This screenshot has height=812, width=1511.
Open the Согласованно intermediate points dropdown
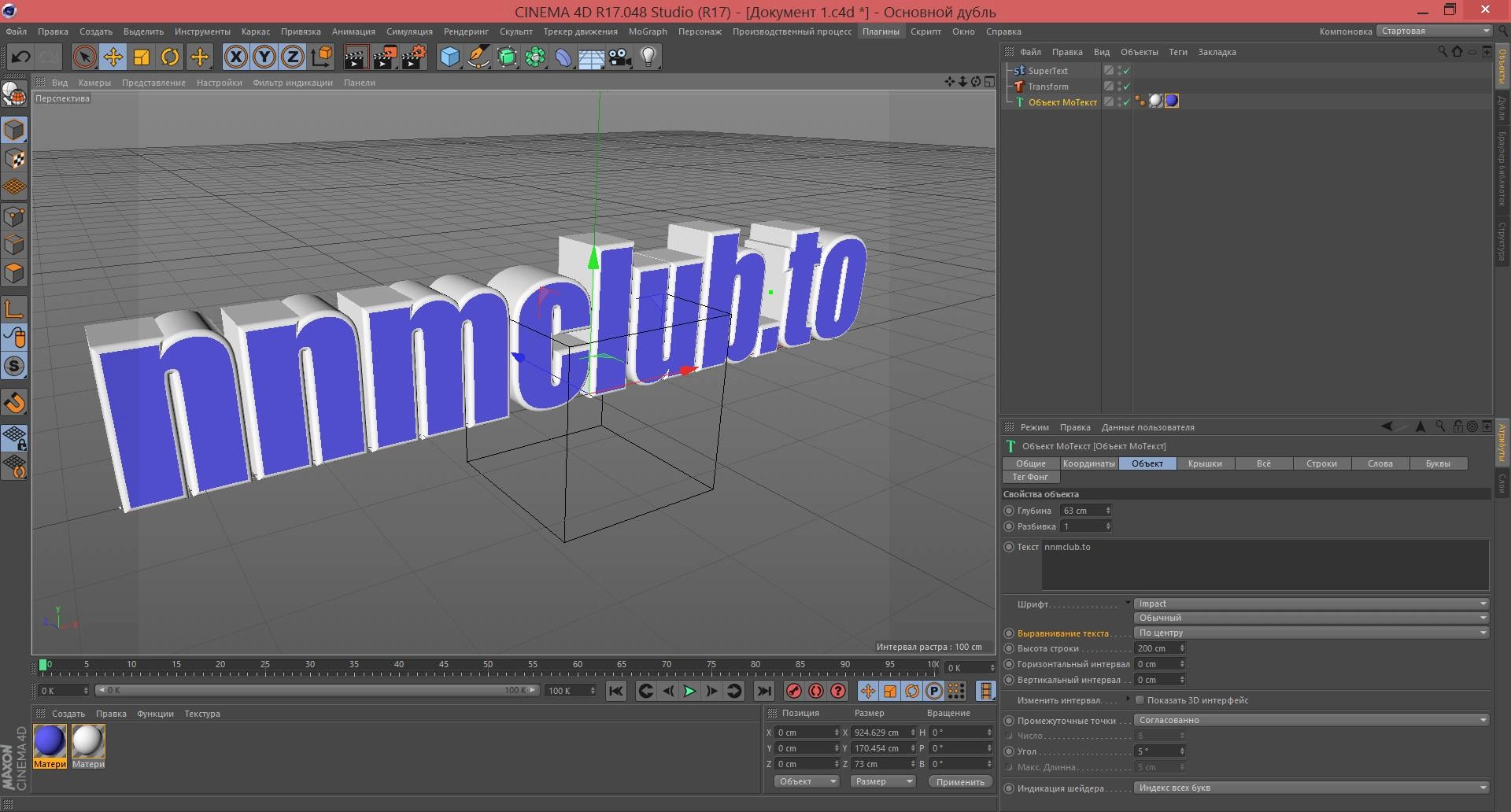tap(1312, 720)
